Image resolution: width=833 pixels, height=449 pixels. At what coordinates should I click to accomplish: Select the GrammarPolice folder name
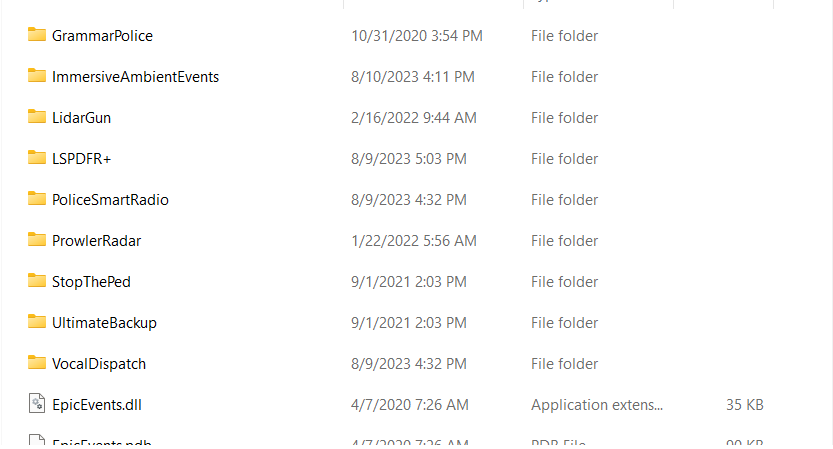(102, 36)
